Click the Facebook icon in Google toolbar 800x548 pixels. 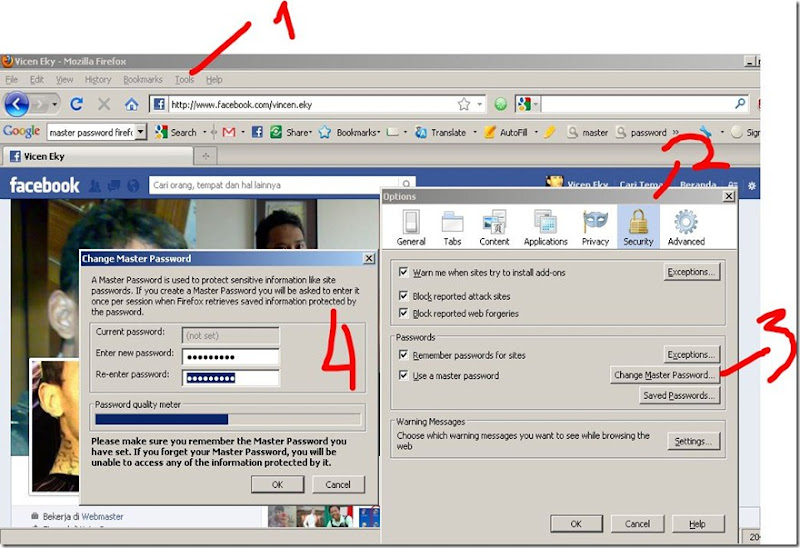[258, 132]
